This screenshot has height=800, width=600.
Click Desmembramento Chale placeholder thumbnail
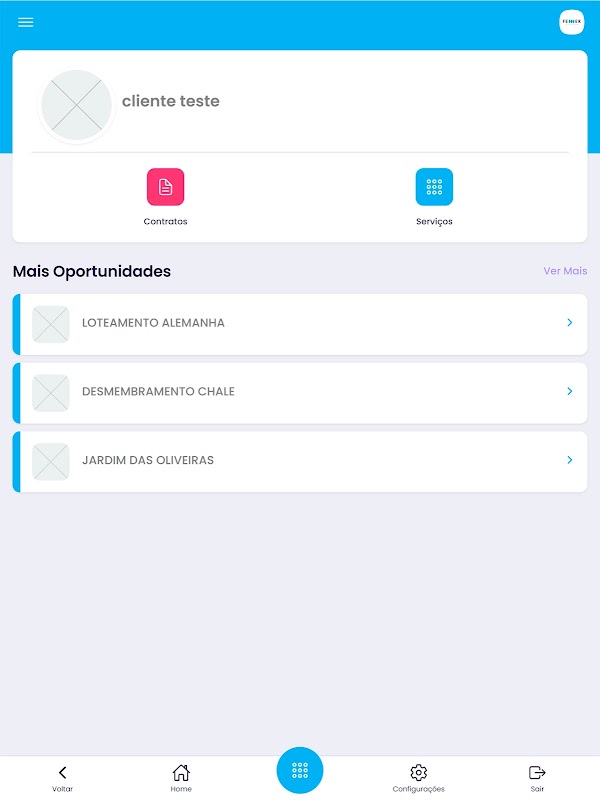coord(51,393)
